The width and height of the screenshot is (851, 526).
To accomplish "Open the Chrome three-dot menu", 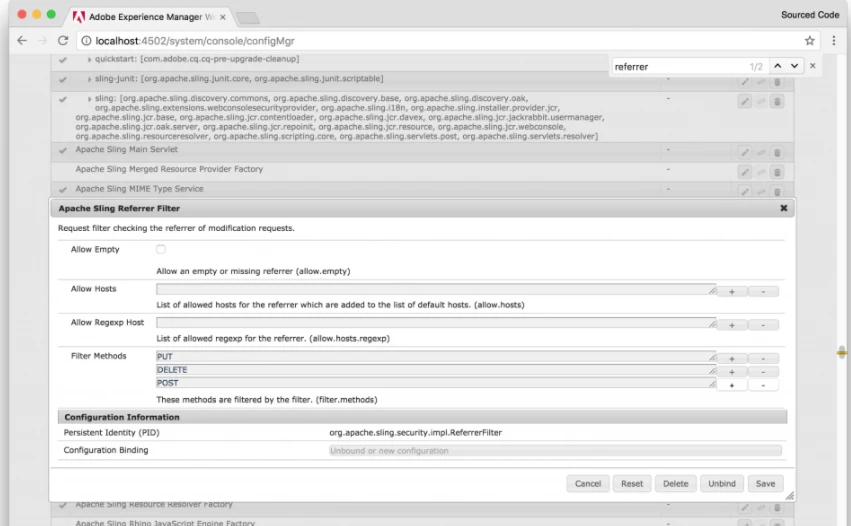I will (834, 41).
